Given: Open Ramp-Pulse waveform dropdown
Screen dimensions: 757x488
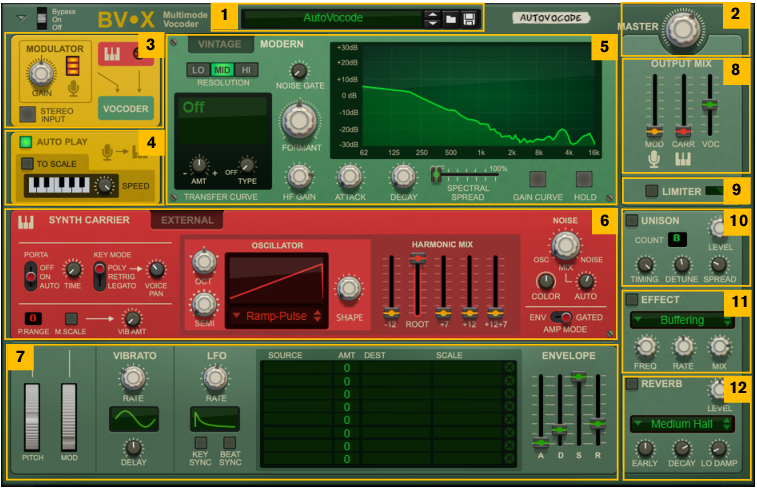Looking at the screenshot, I should coord(277,316).
